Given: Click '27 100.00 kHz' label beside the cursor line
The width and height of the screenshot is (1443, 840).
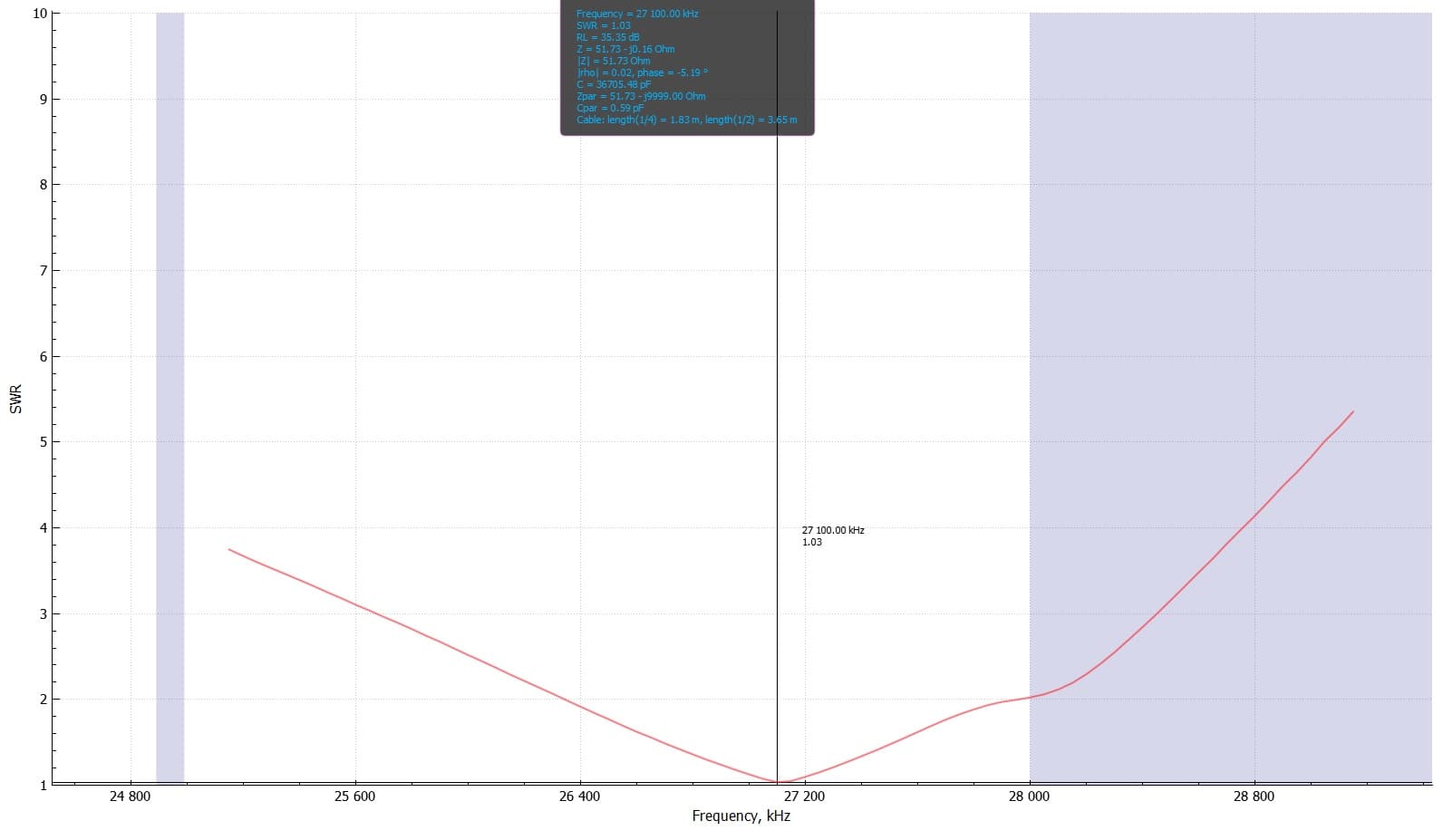Looking at the screenshot, I should click(833, 530).
